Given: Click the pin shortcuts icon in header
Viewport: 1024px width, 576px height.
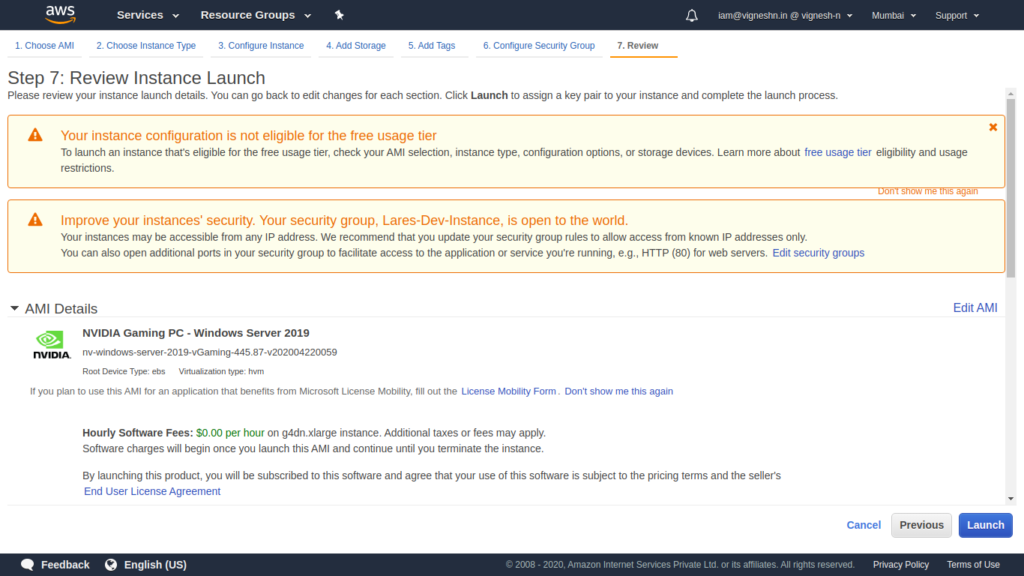Looking at the screenshot, I should [x=339, y=15].
